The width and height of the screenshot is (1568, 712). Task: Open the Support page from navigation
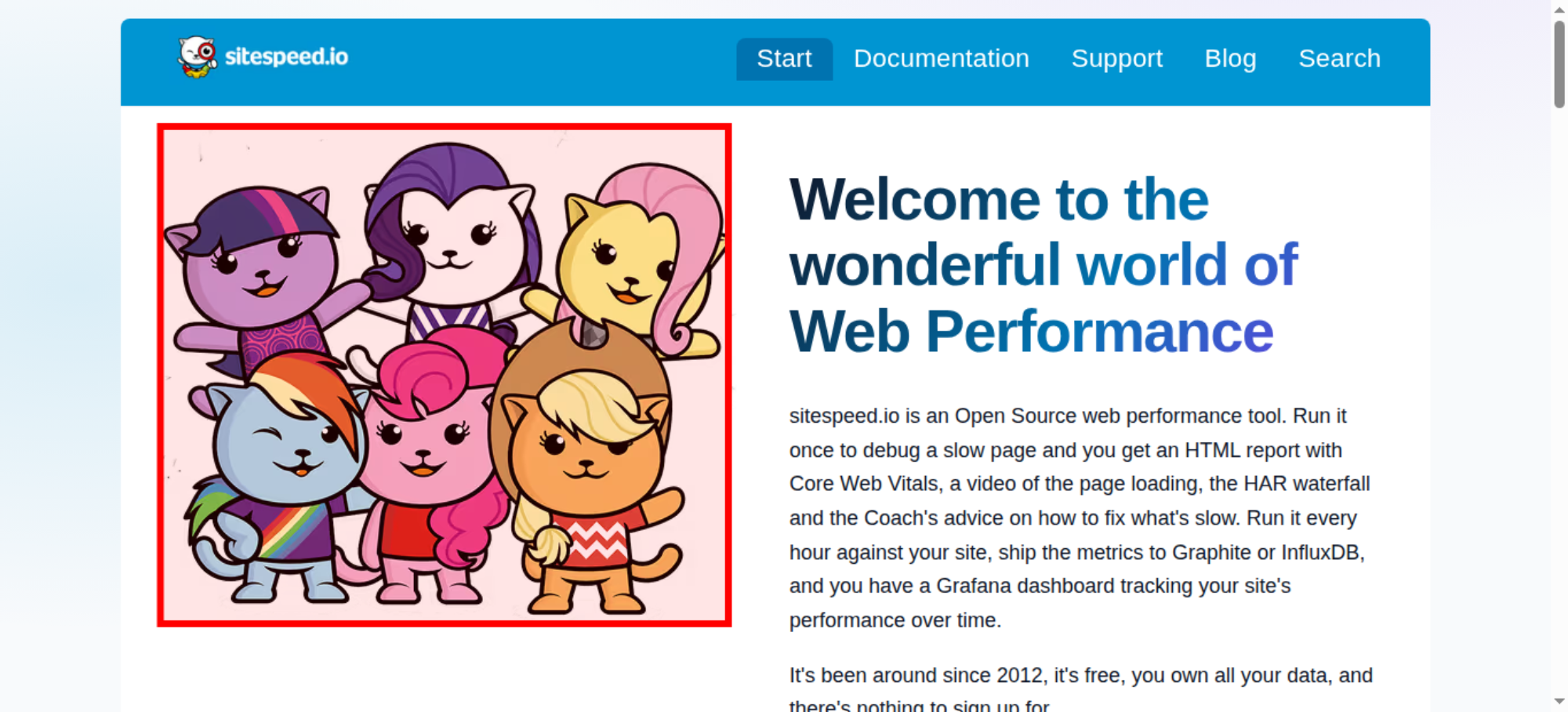(1116, 59)
